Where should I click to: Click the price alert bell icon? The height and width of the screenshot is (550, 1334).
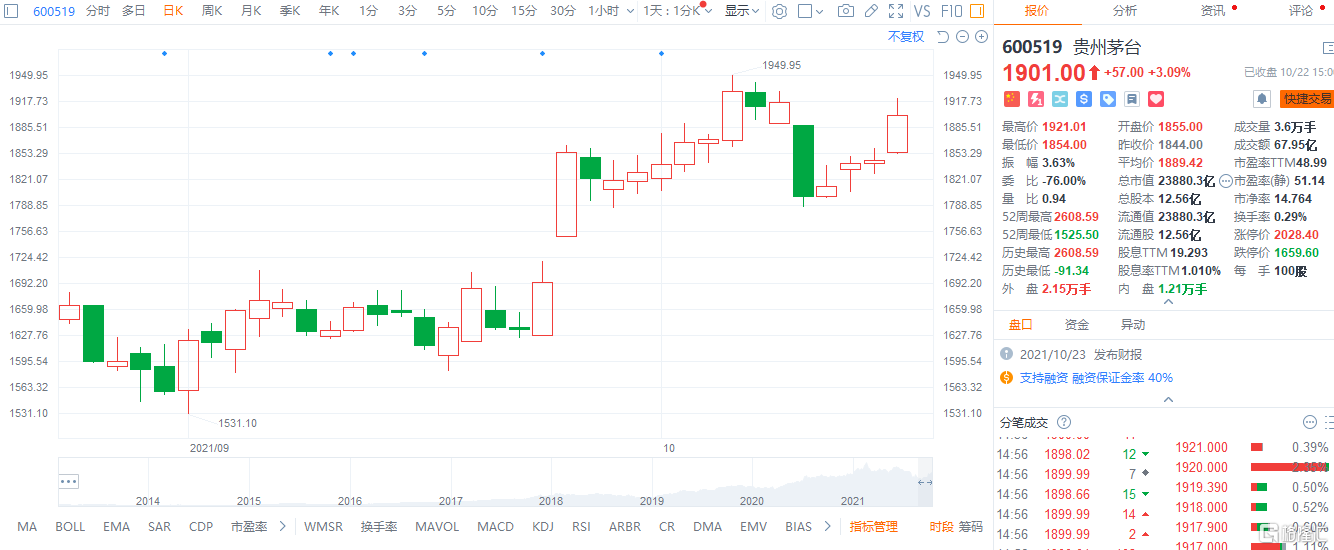point(1262,98)
